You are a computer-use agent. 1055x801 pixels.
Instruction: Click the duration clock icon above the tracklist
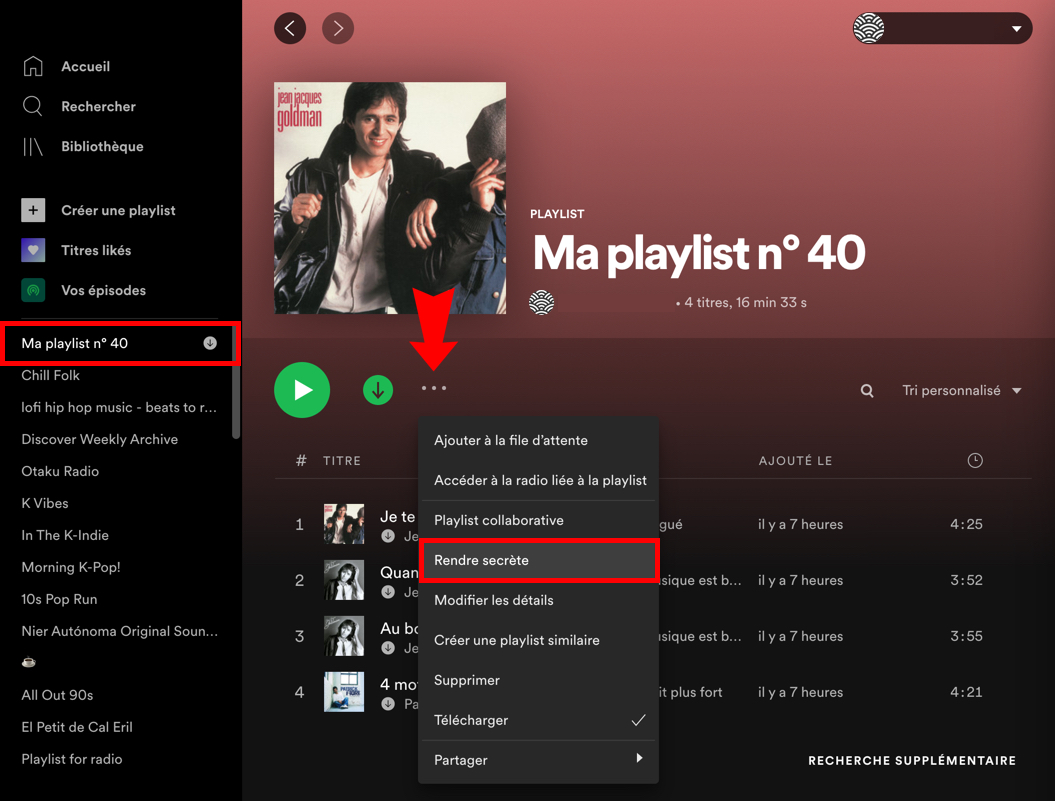click(x=975, y=460)
